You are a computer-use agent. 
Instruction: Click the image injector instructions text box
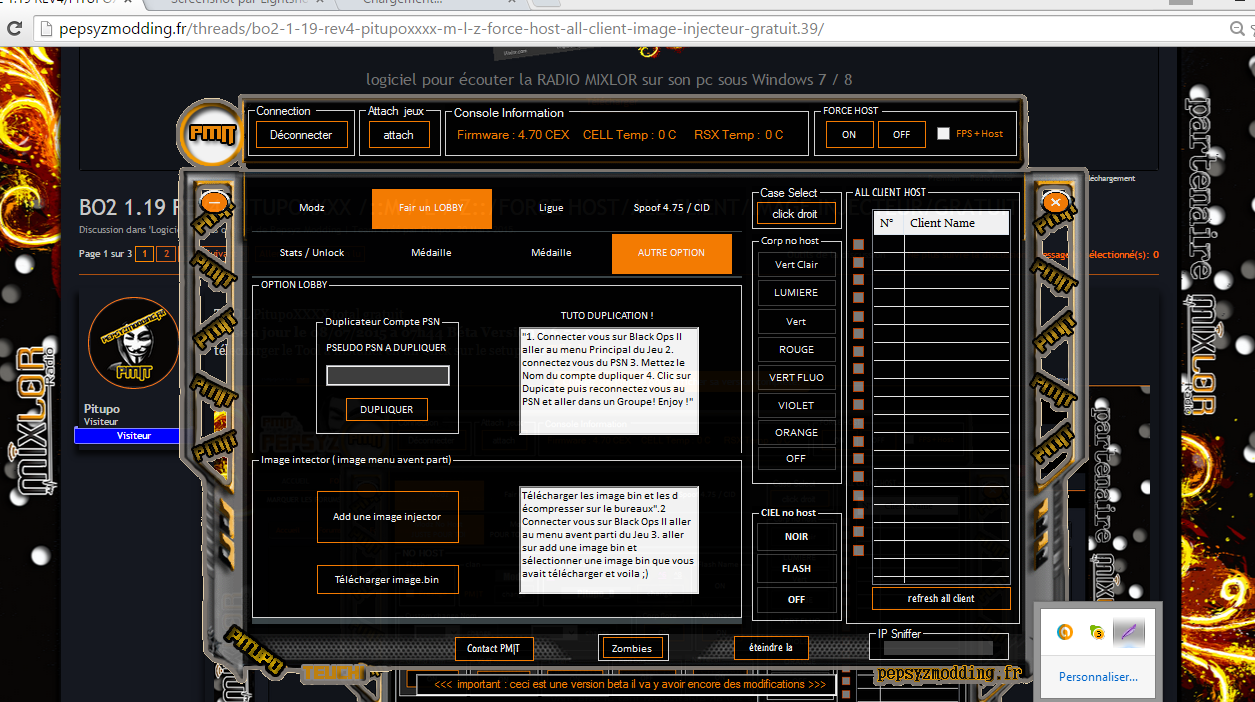point(609,541)
